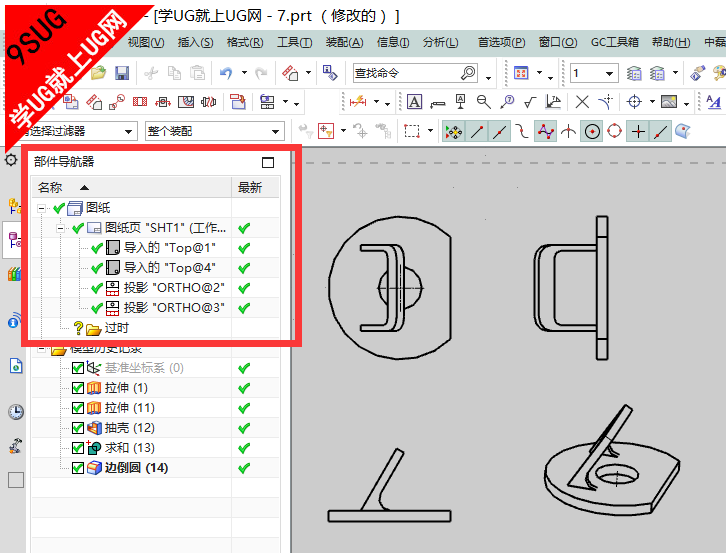The width and height of the screenshot is (726, 553).
Task: Select the Rapid Dimension tool
Action: 358,101
